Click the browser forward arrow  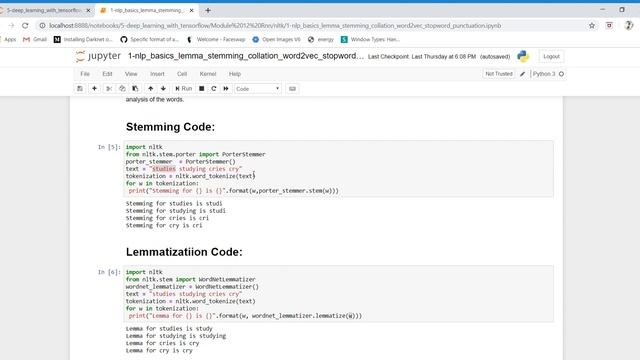(11, 25)
